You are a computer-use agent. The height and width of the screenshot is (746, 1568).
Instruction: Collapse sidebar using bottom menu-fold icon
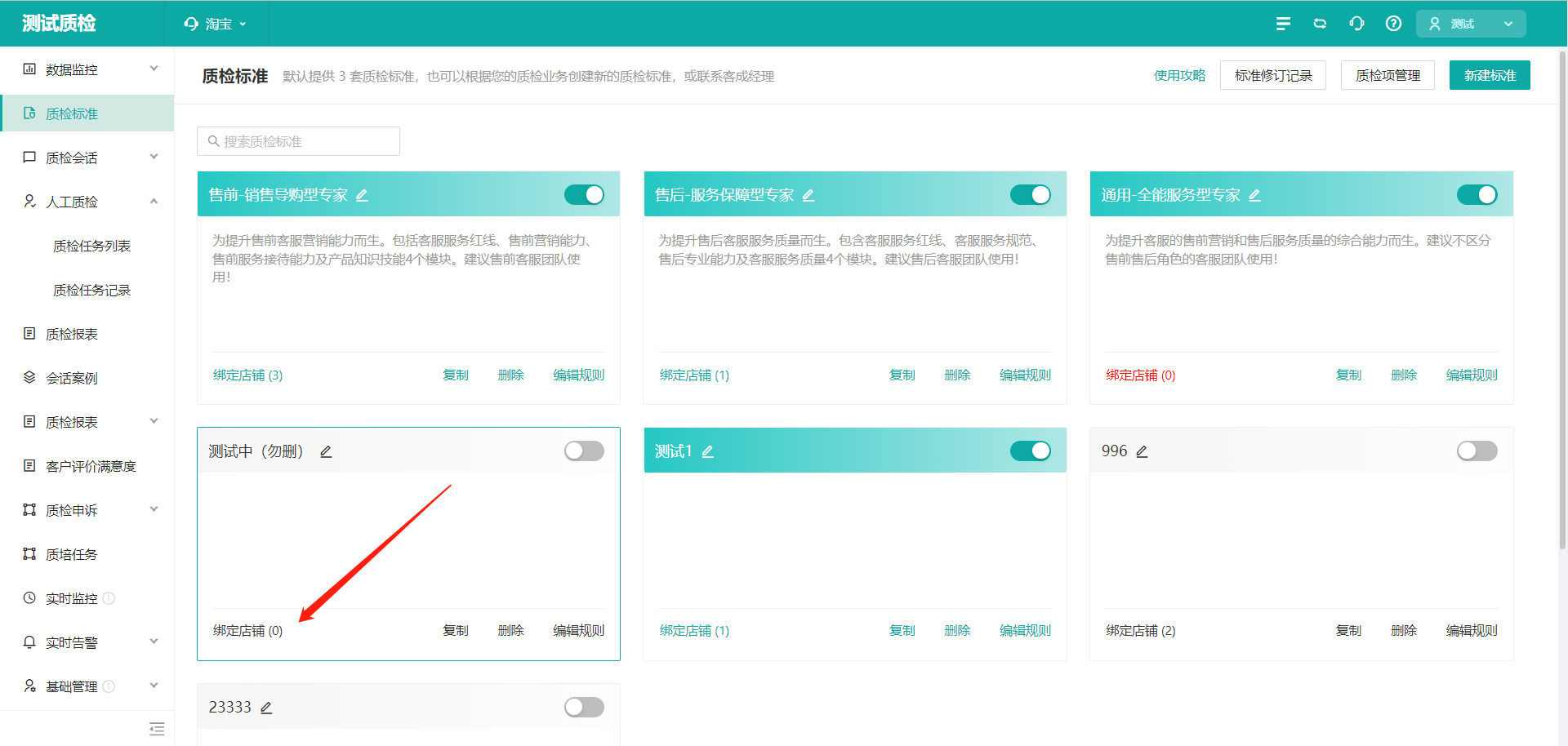[157, 729]
